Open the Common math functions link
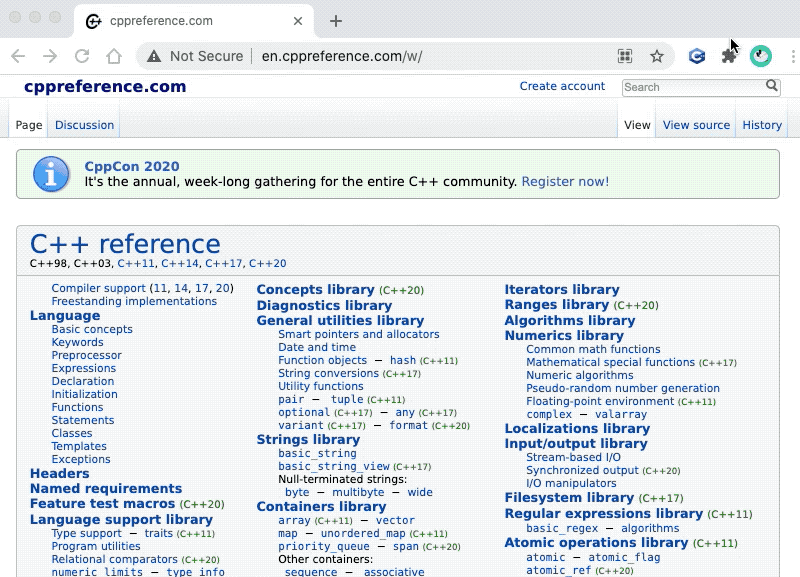This screenshot has height=577, width=800. point(593,349)
